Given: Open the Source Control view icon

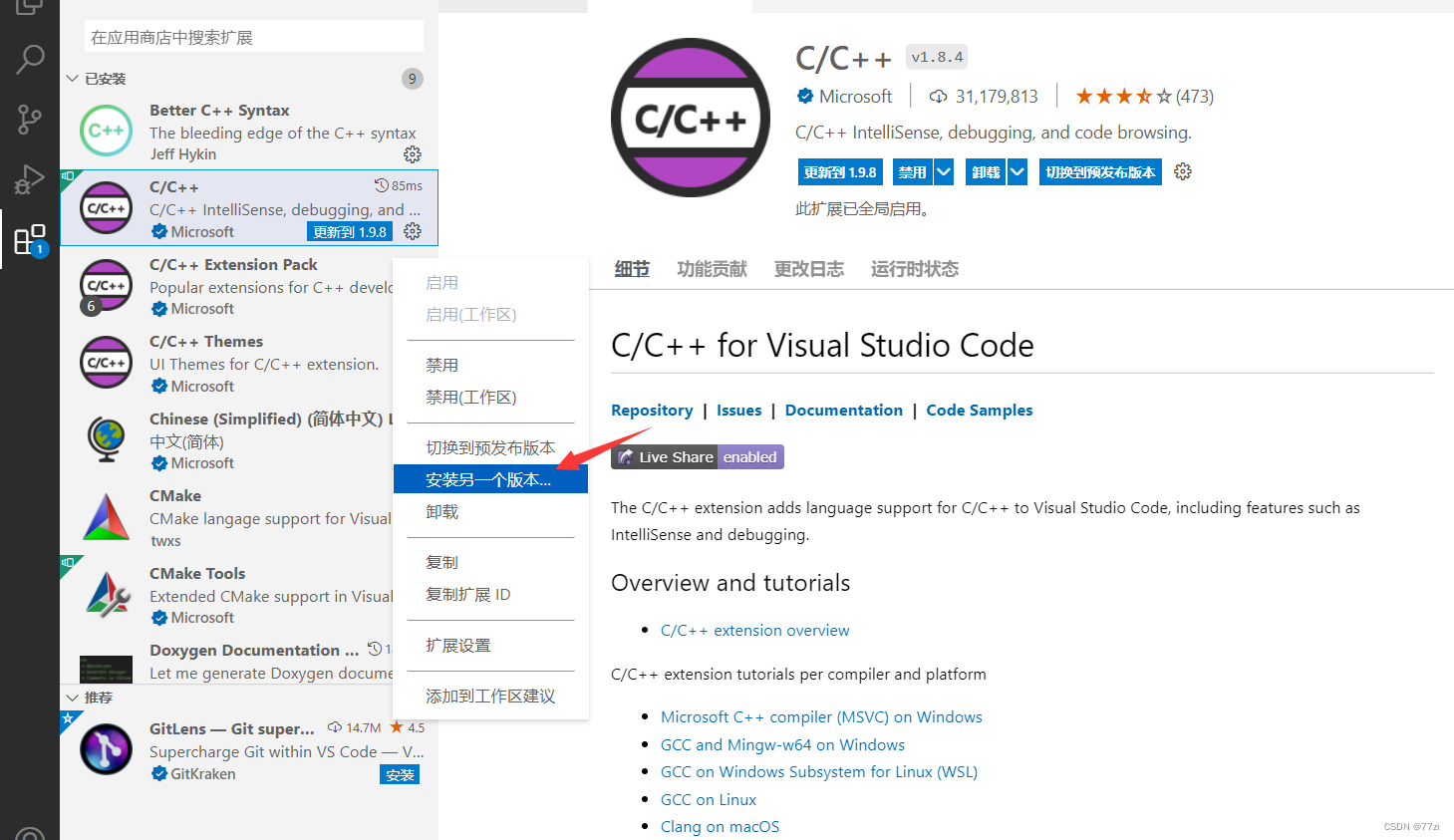Looking at the screenshot, I should click(x=30, y=120).
